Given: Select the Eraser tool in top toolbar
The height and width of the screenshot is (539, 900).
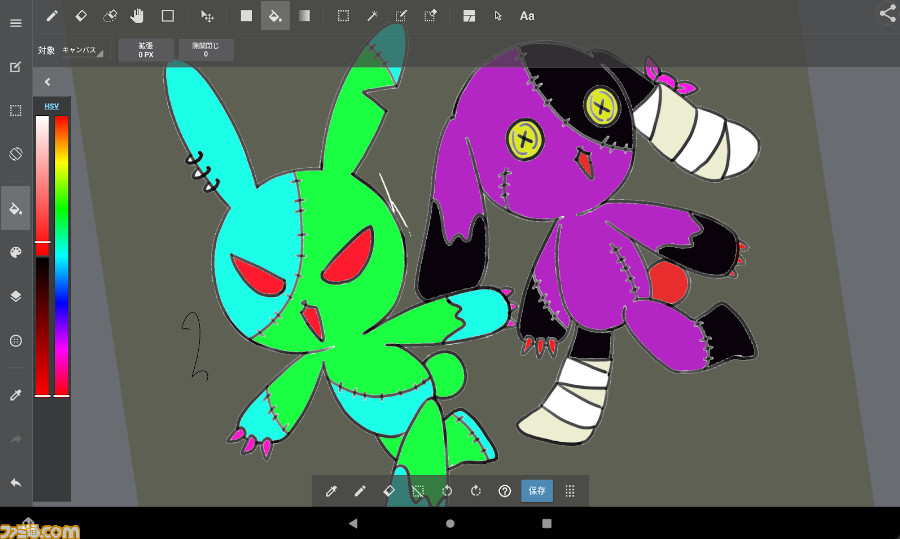Looking at the screenshot, I should (81, 16).
